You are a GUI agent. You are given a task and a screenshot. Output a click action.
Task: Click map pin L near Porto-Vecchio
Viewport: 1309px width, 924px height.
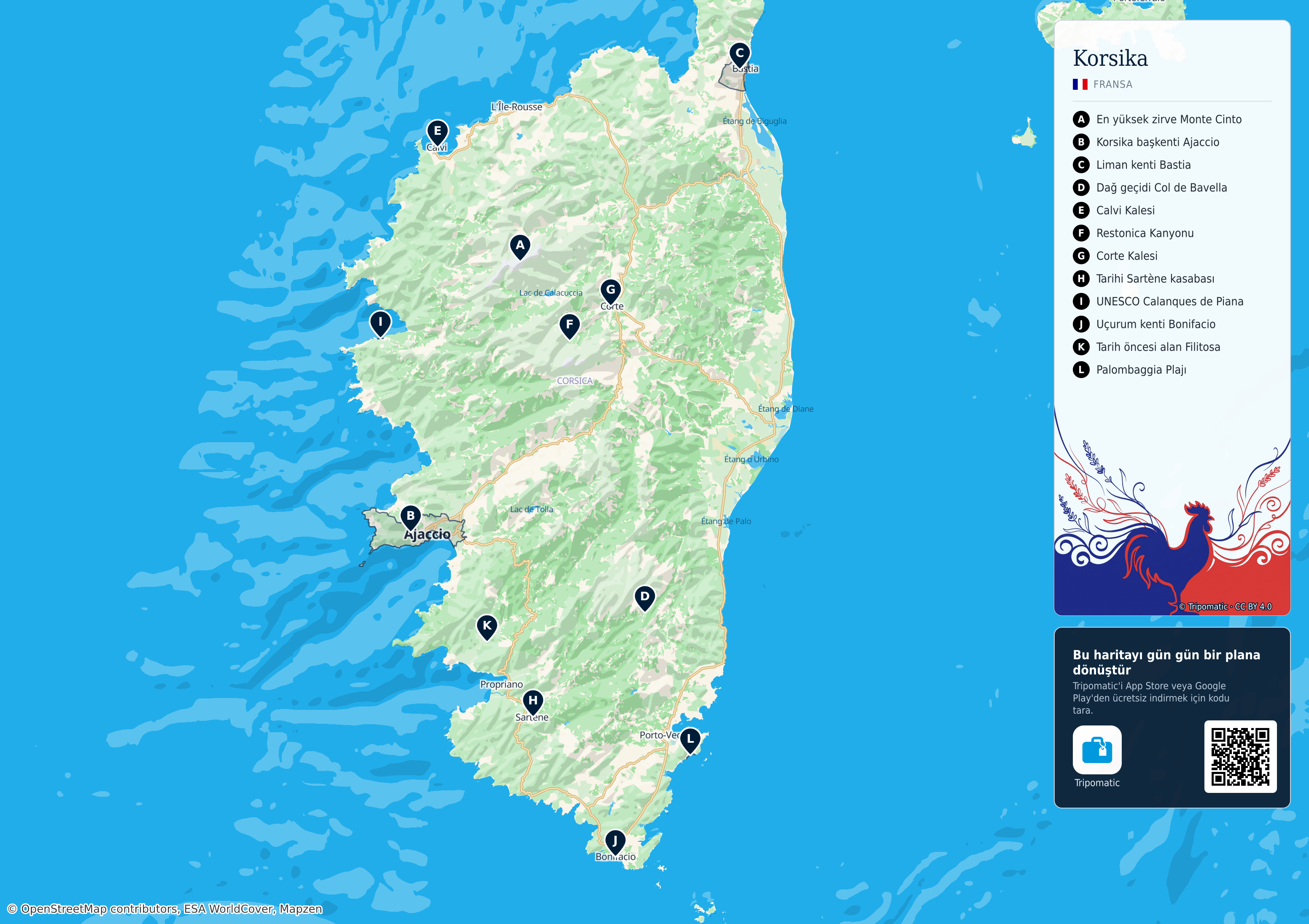pyautogui.click(x=690, y=741)
